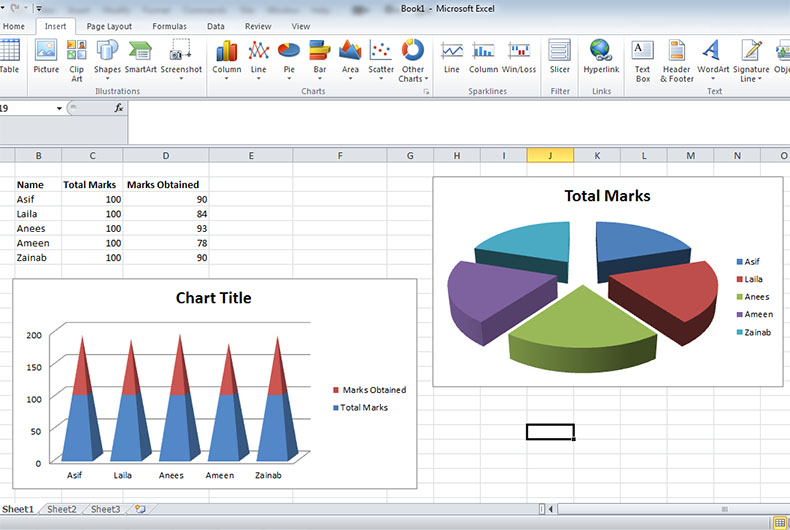Select the SmartArt icon

pos(140,58)
